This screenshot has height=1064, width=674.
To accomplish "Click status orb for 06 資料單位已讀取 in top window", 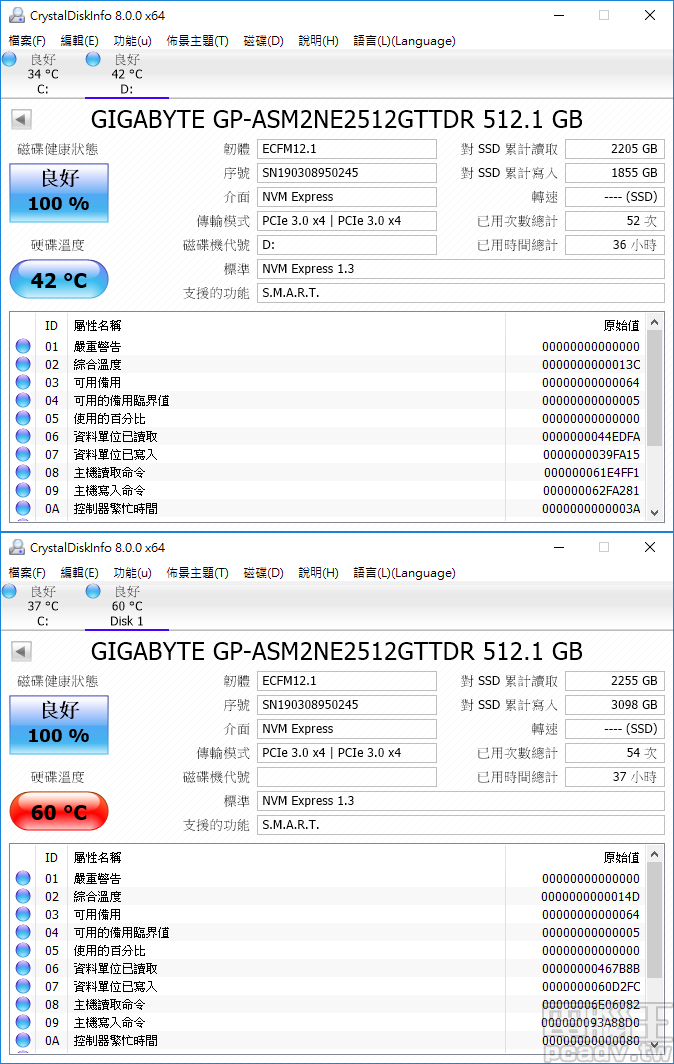I will click(x=23, y=436).
